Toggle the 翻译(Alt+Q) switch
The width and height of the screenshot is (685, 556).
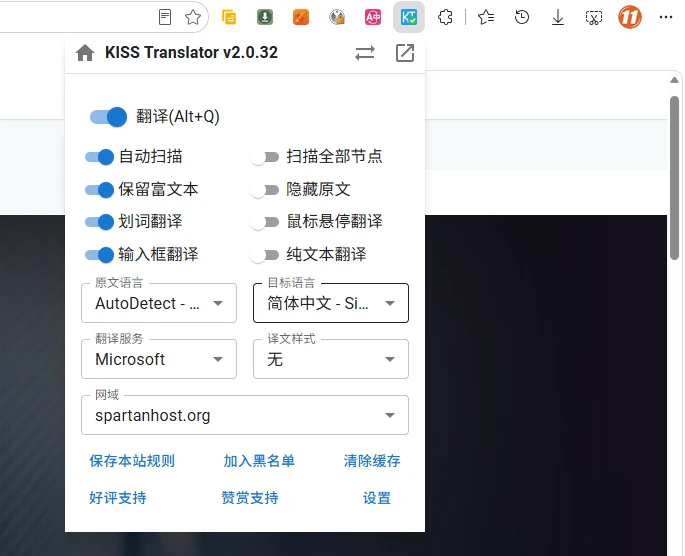pyautogui.click(x=108, y=117)
